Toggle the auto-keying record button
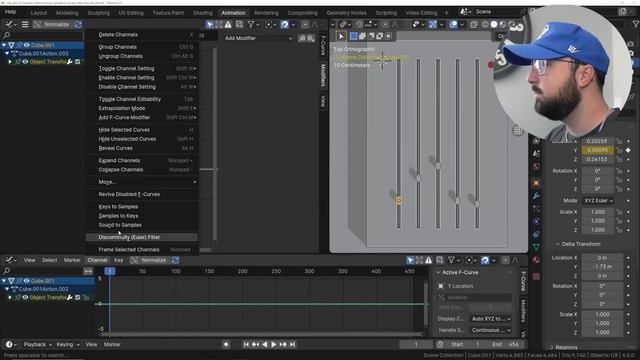 226,344
